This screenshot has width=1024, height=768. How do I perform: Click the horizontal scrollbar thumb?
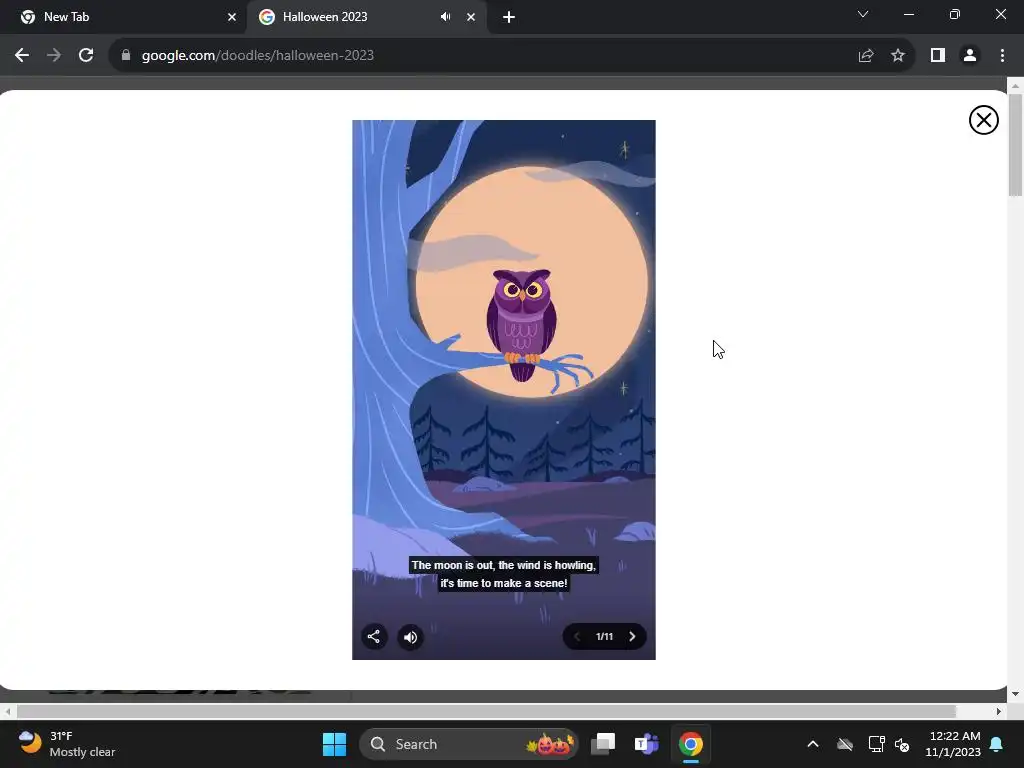(486, 711)
